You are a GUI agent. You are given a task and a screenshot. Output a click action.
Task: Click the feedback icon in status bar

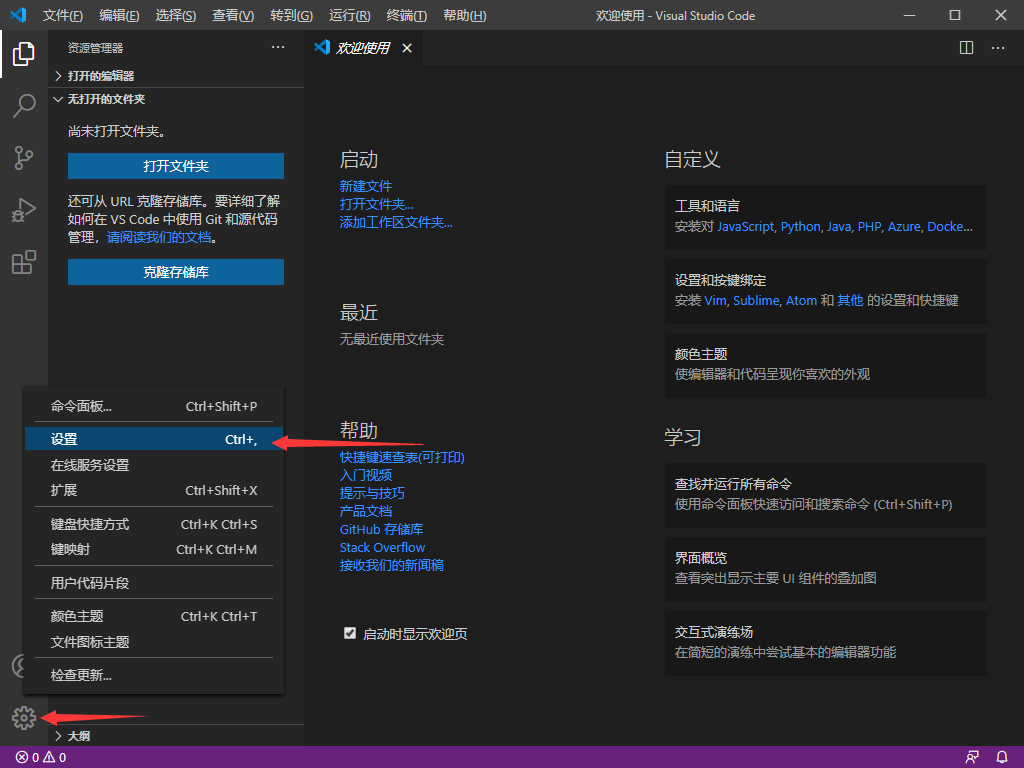tap(972, 757)
